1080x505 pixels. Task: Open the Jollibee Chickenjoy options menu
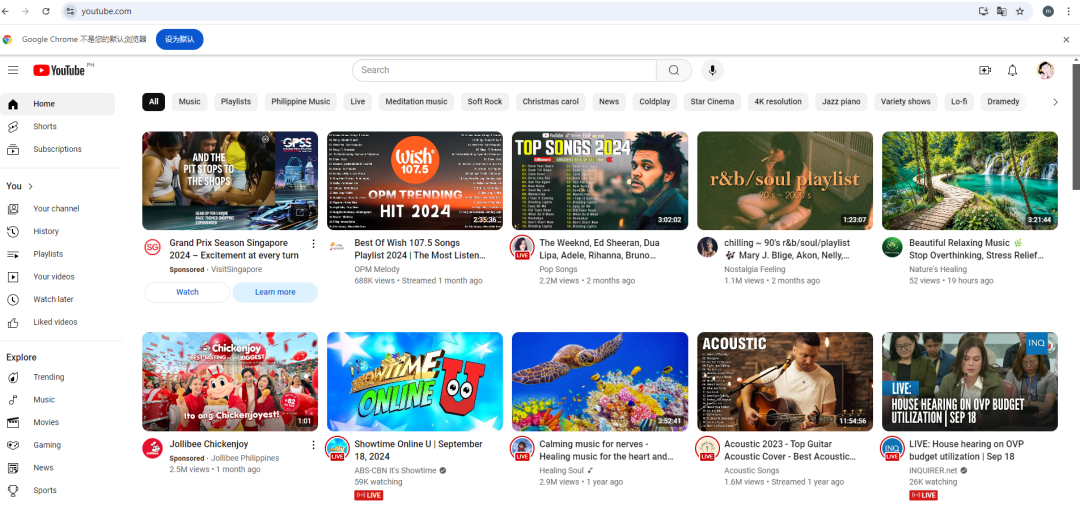pos(313,445)
